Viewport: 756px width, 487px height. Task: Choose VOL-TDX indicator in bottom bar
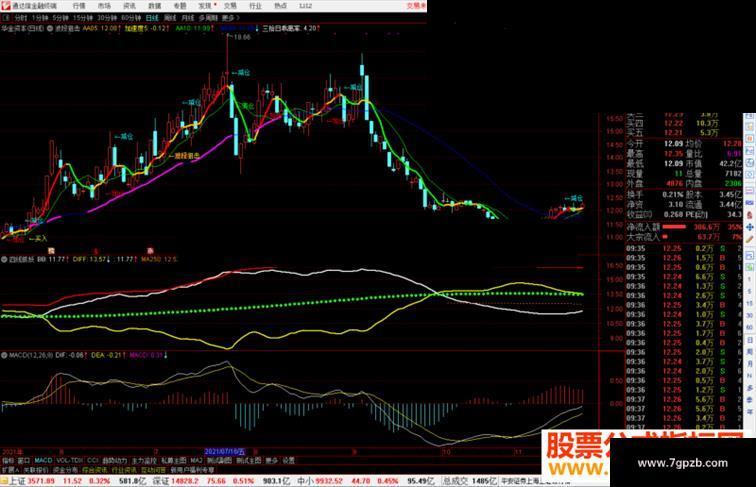(x=70, y=461)
